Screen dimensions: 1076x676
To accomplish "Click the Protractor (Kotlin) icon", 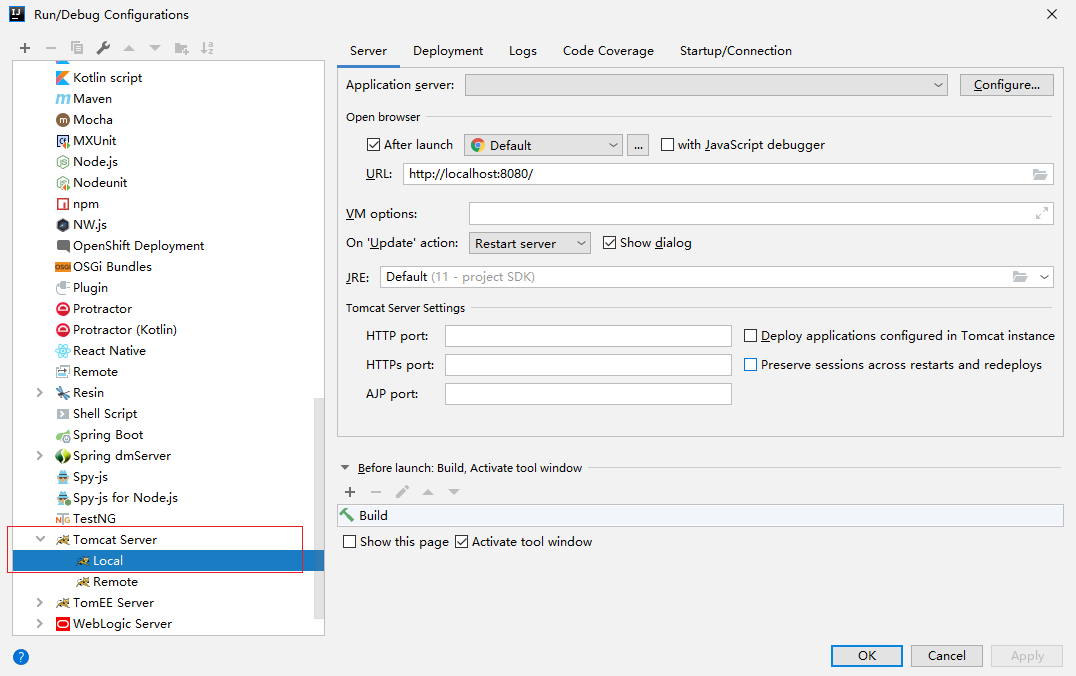I will 62,330.
